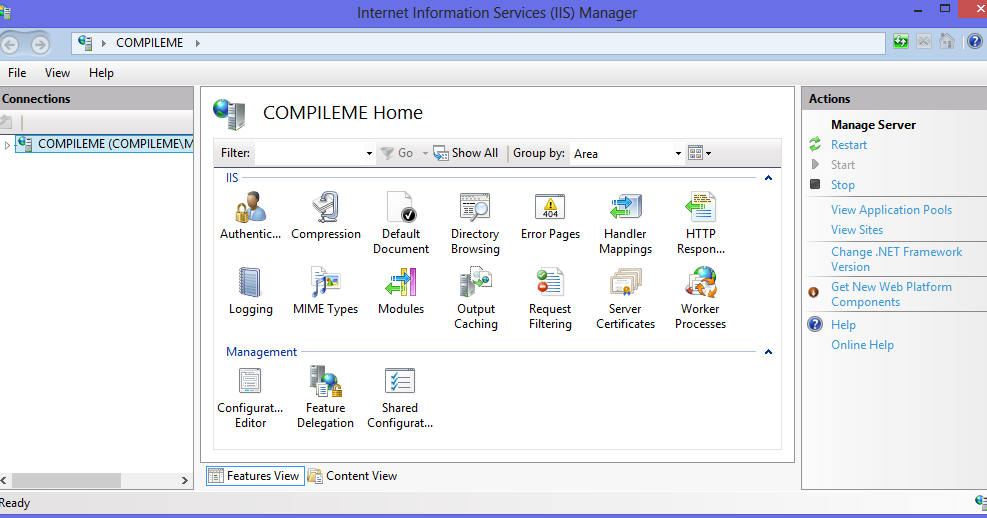Click the Help link in Actions pane

pos(843,325)
